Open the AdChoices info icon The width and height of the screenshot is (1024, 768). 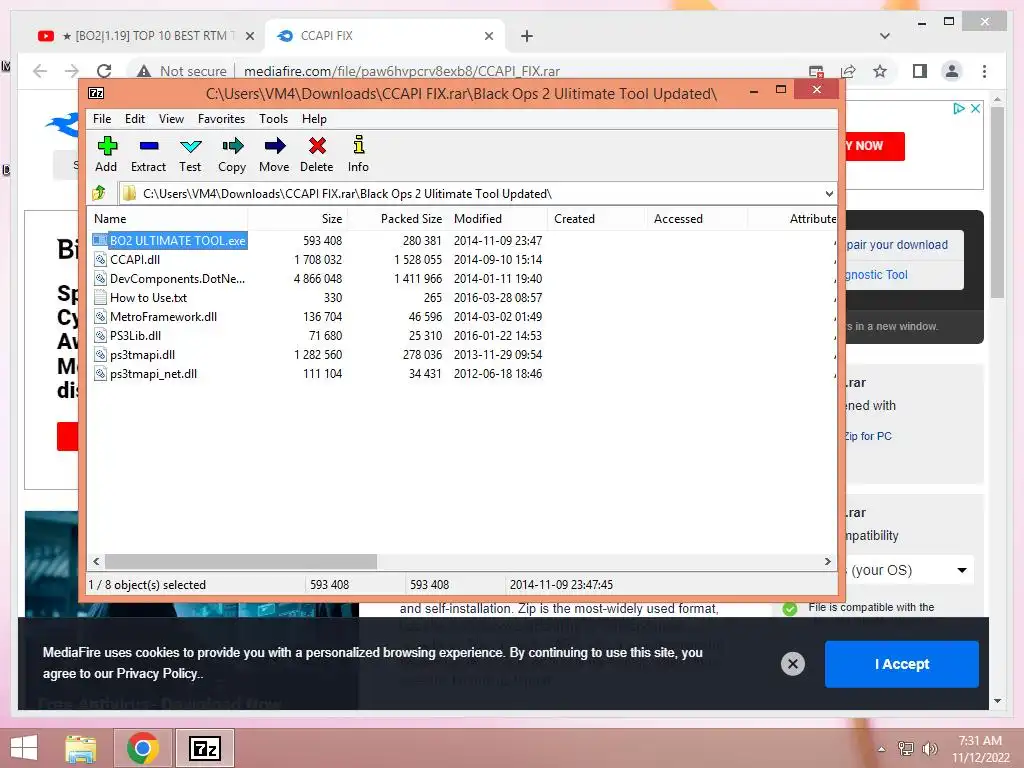click(x=959, y=108)
